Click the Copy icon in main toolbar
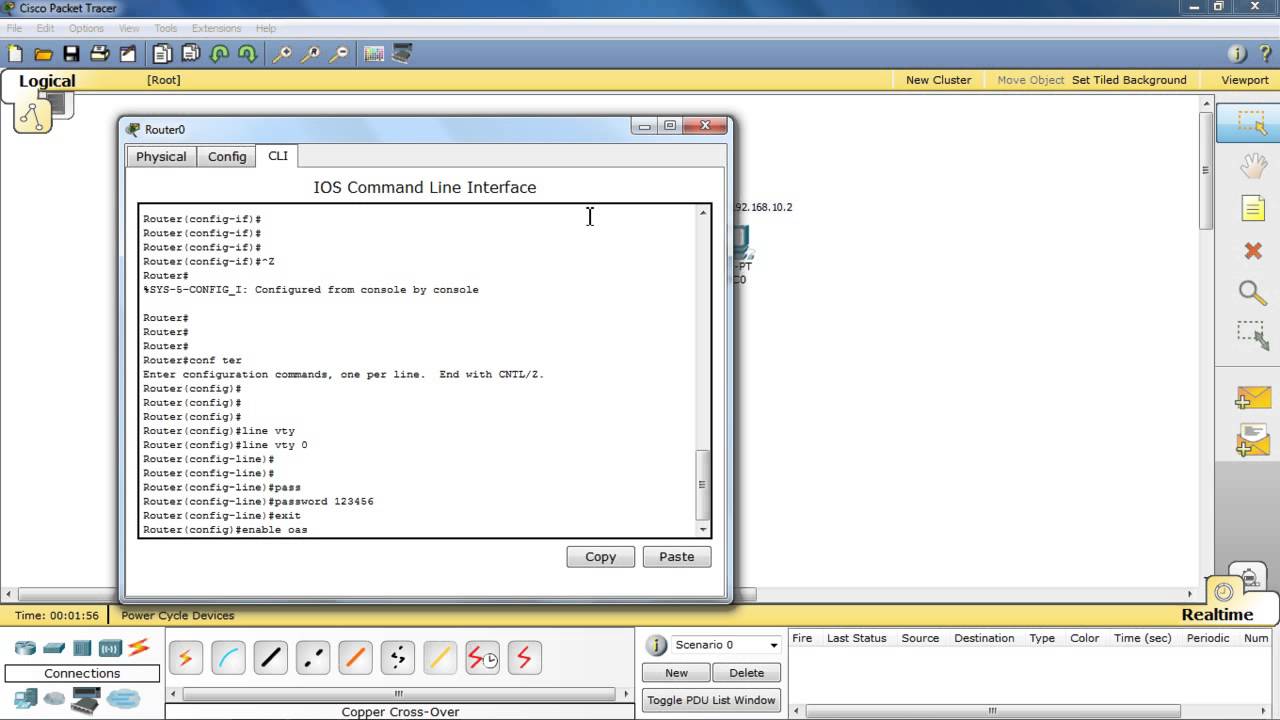This screenshot has height=720, width=1280. coord(162,54)
